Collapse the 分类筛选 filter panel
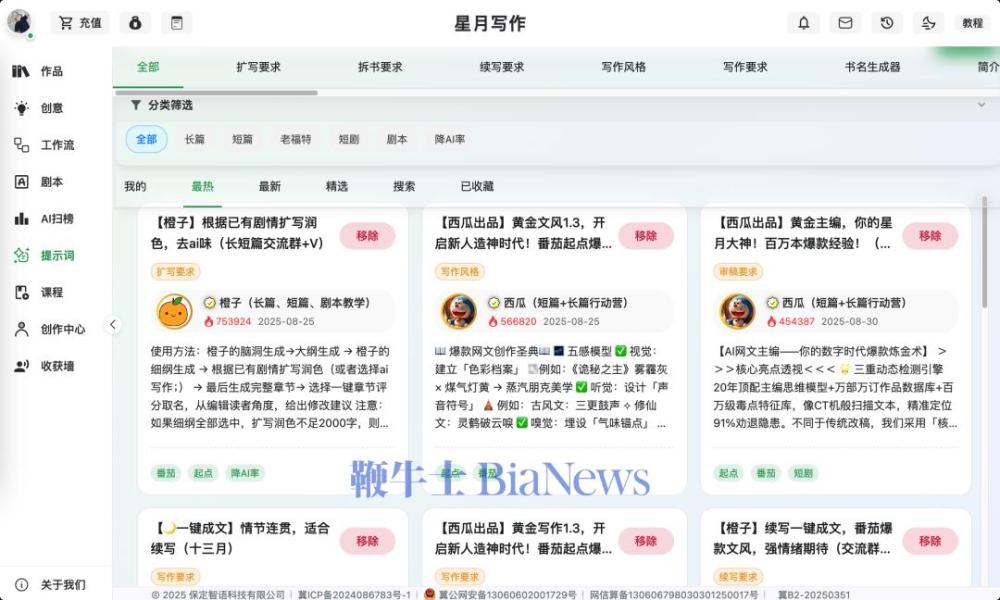1000x600 pixels. [981, 105]
